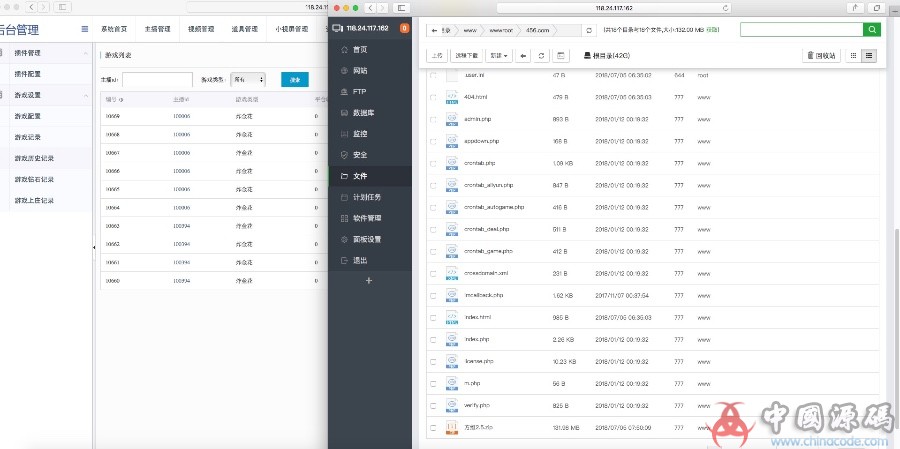Click front Safari address bar

(614, 8)
